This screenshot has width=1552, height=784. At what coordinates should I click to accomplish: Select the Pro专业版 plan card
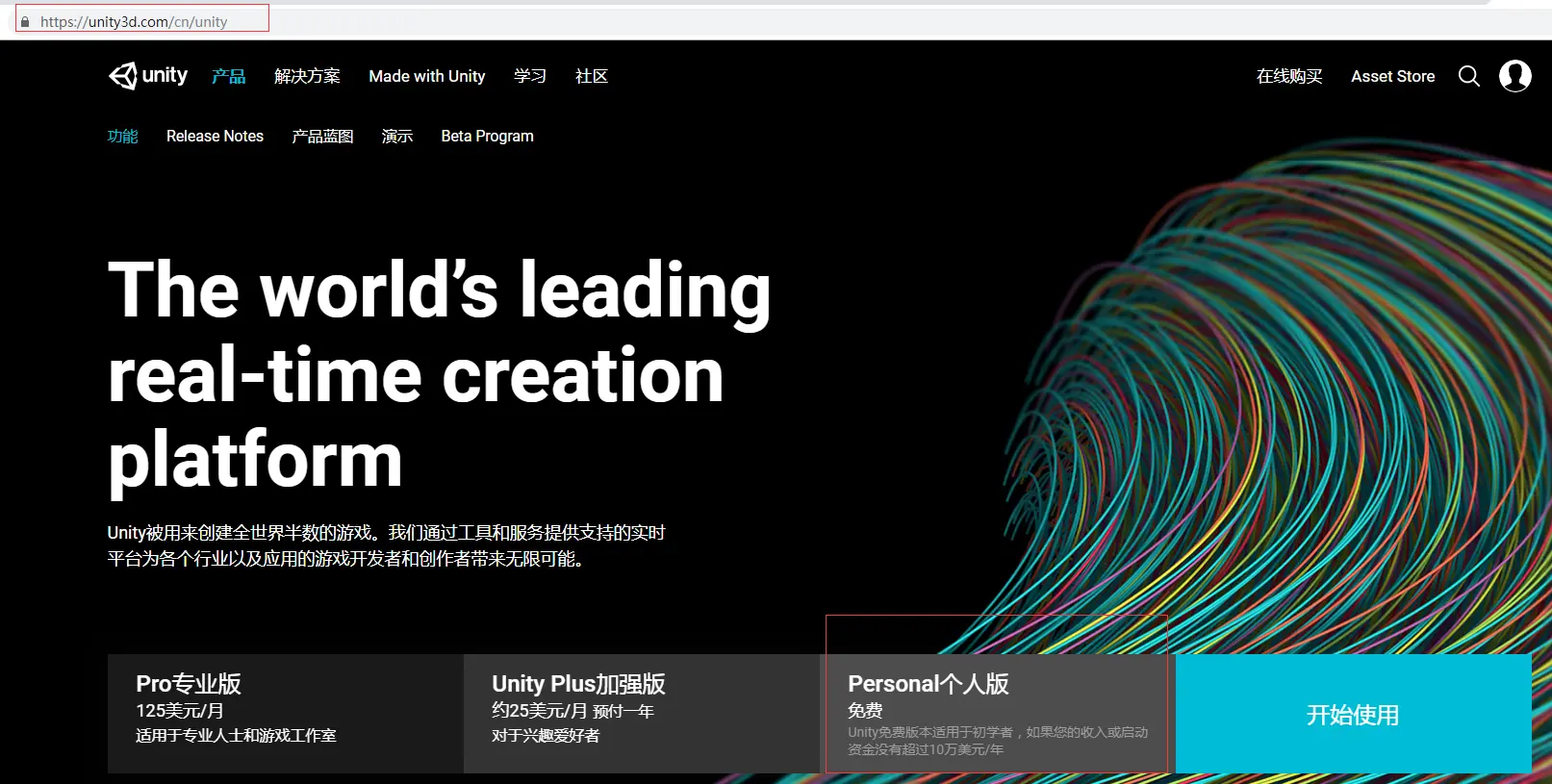286,714
